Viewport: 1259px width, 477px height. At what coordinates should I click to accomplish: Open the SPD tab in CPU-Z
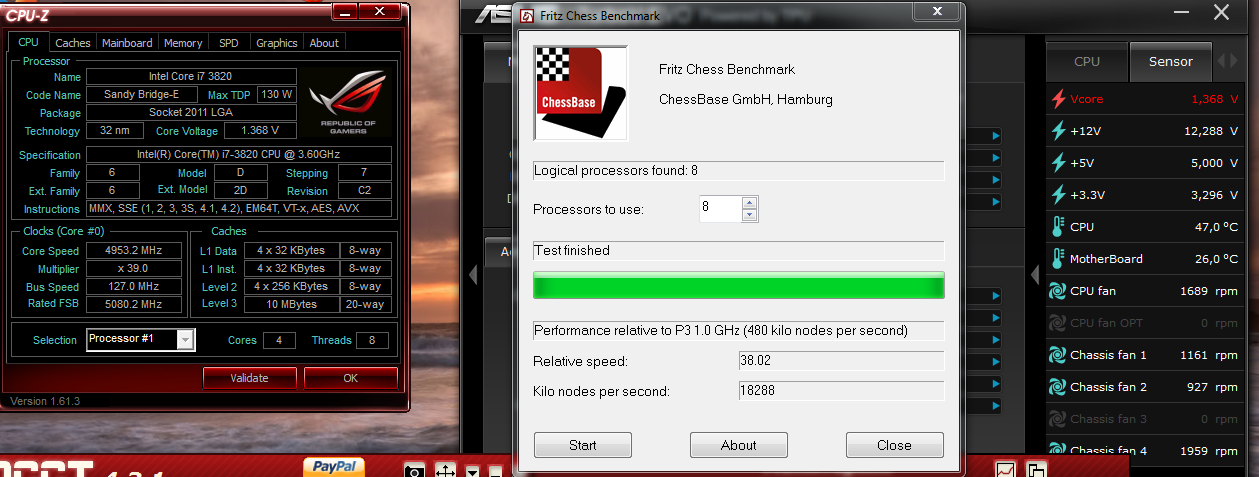point(229,43)
